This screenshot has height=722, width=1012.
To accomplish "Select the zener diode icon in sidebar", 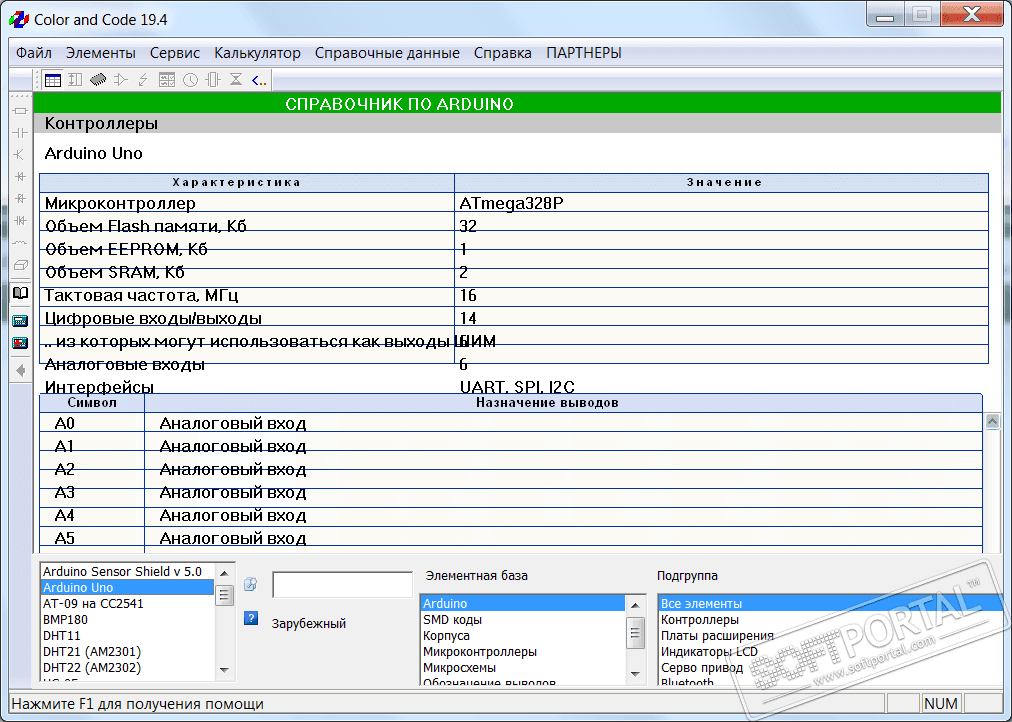I will coord(21,199).
